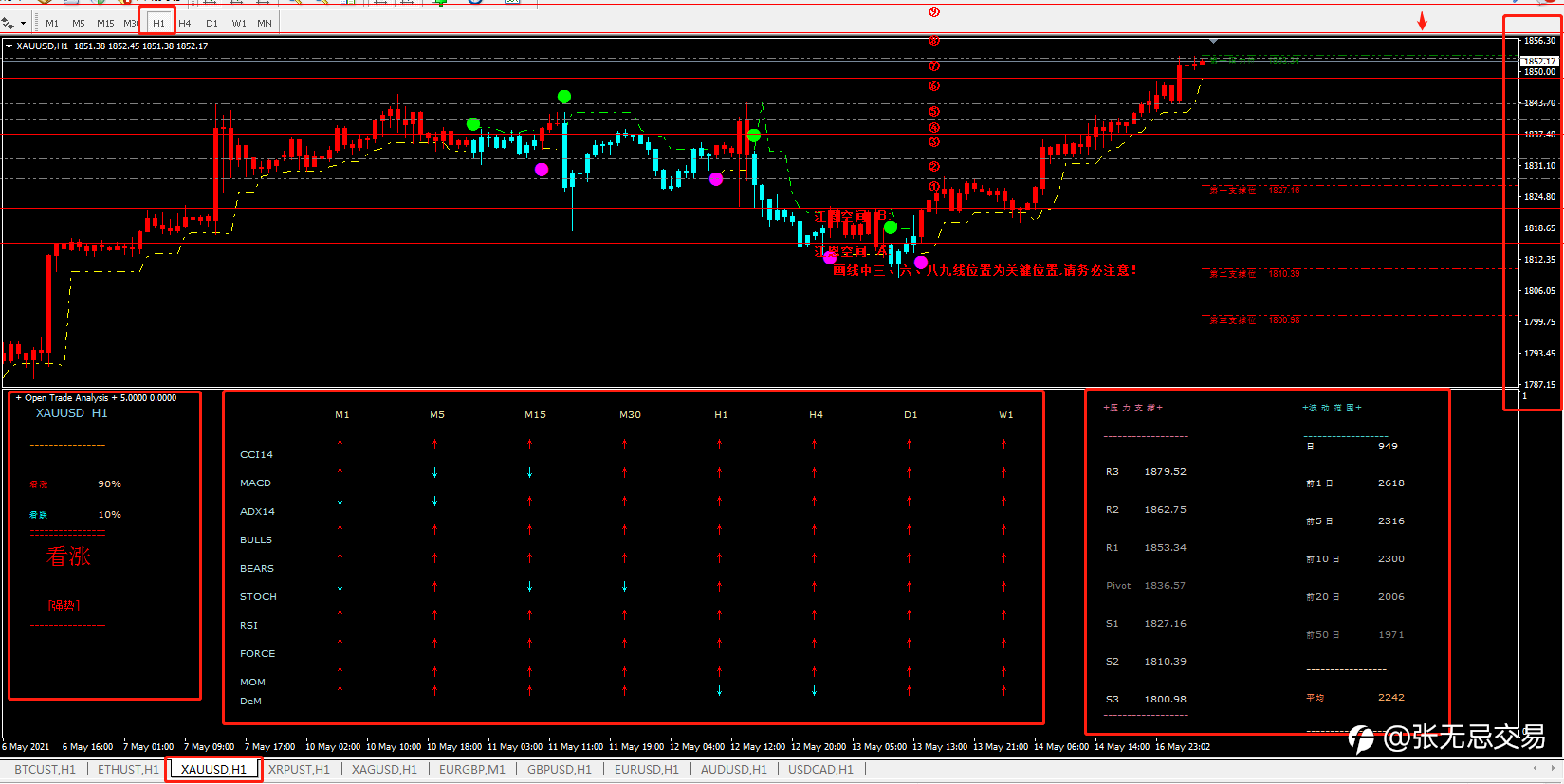Click the 10% bearish percentage value
The image size is (1564, 784).
(x=110, y=515)
